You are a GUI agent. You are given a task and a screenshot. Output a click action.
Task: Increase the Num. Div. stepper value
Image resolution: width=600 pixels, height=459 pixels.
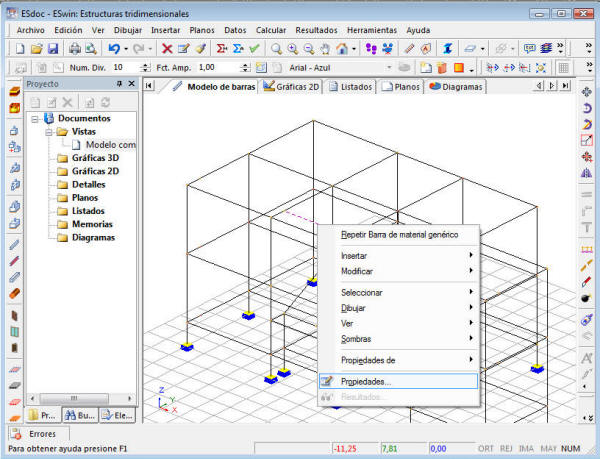145,65
